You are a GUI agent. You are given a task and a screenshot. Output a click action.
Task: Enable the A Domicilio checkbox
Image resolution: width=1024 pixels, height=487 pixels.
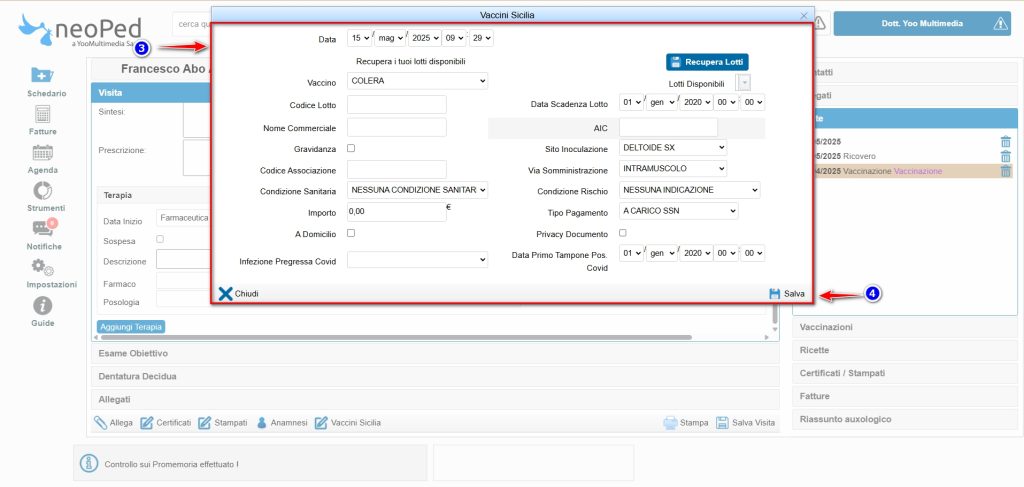click(351, 233)
